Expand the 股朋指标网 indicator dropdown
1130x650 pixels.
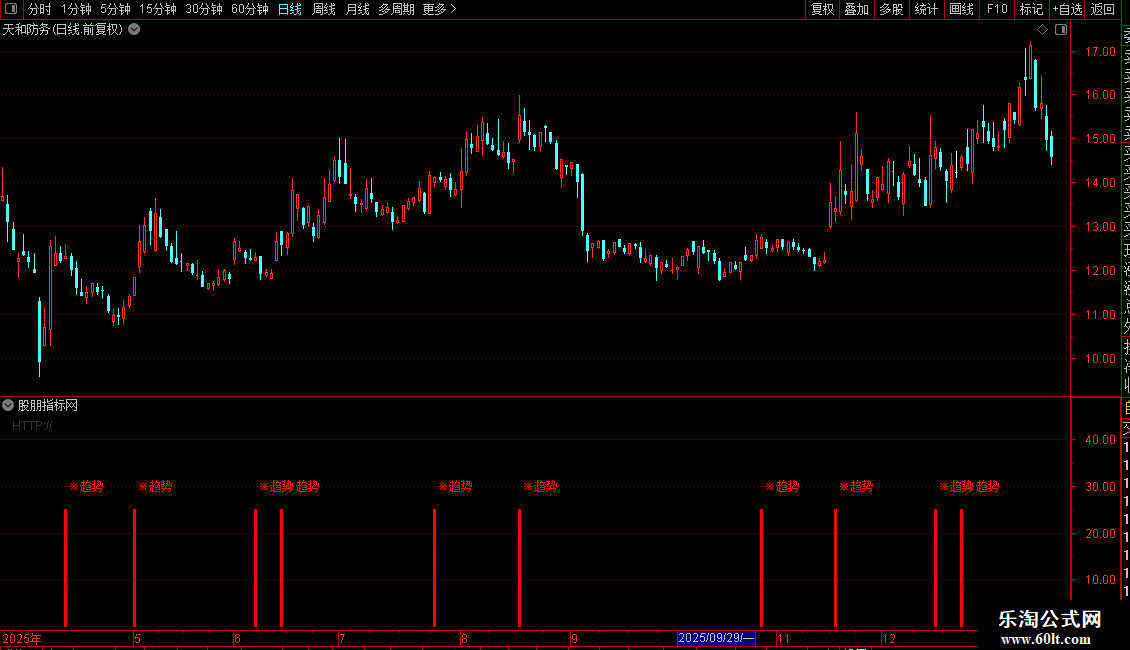8,405
